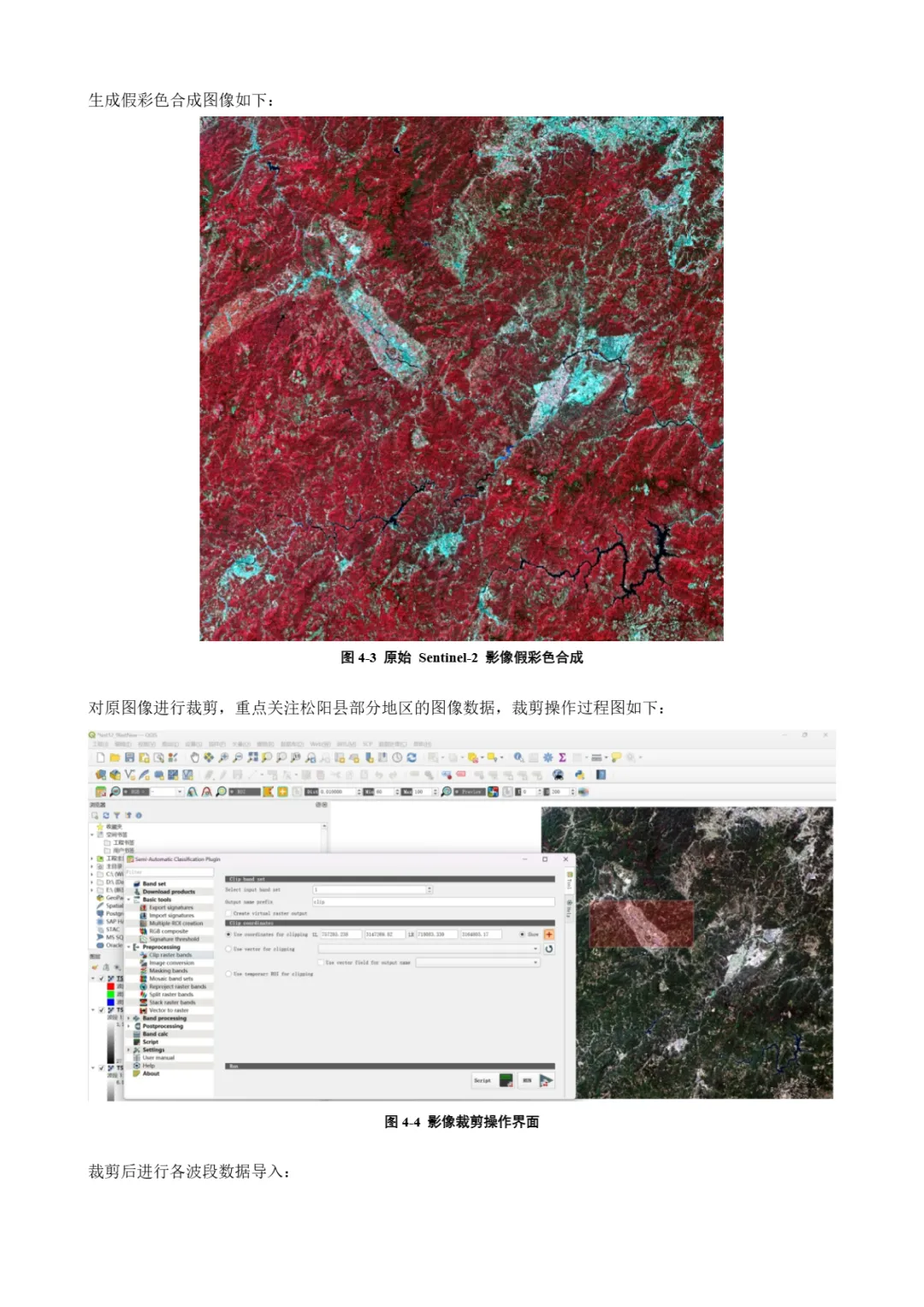Click the orange ROI pointer plus icon

tap(282, 792)
